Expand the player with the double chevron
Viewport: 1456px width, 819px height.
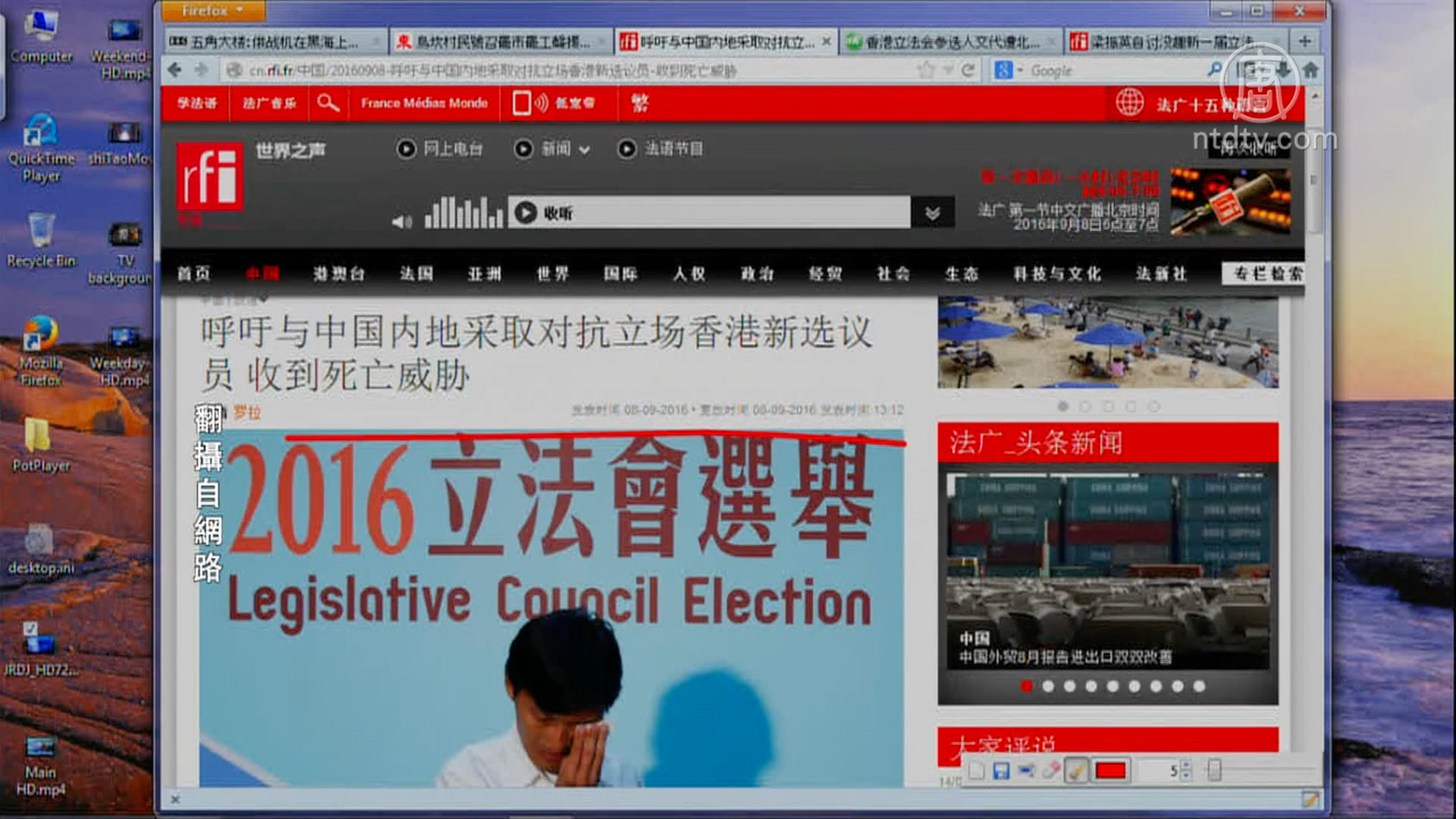point(933,213)
